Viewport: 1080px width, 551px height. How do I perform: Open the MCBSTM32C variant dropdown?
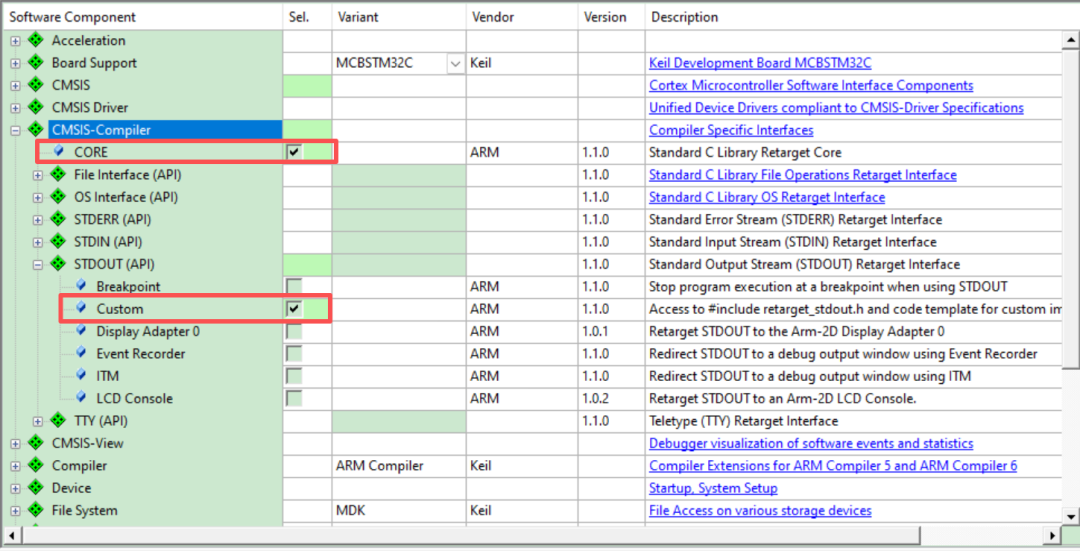tap(456, 63)
